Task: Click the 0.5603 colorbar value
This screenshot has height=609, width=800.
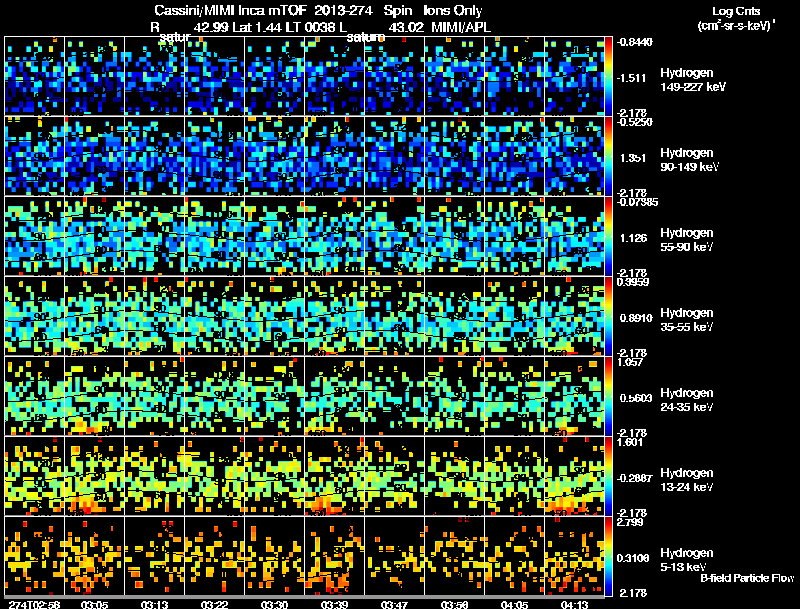Action: (636, 398)
